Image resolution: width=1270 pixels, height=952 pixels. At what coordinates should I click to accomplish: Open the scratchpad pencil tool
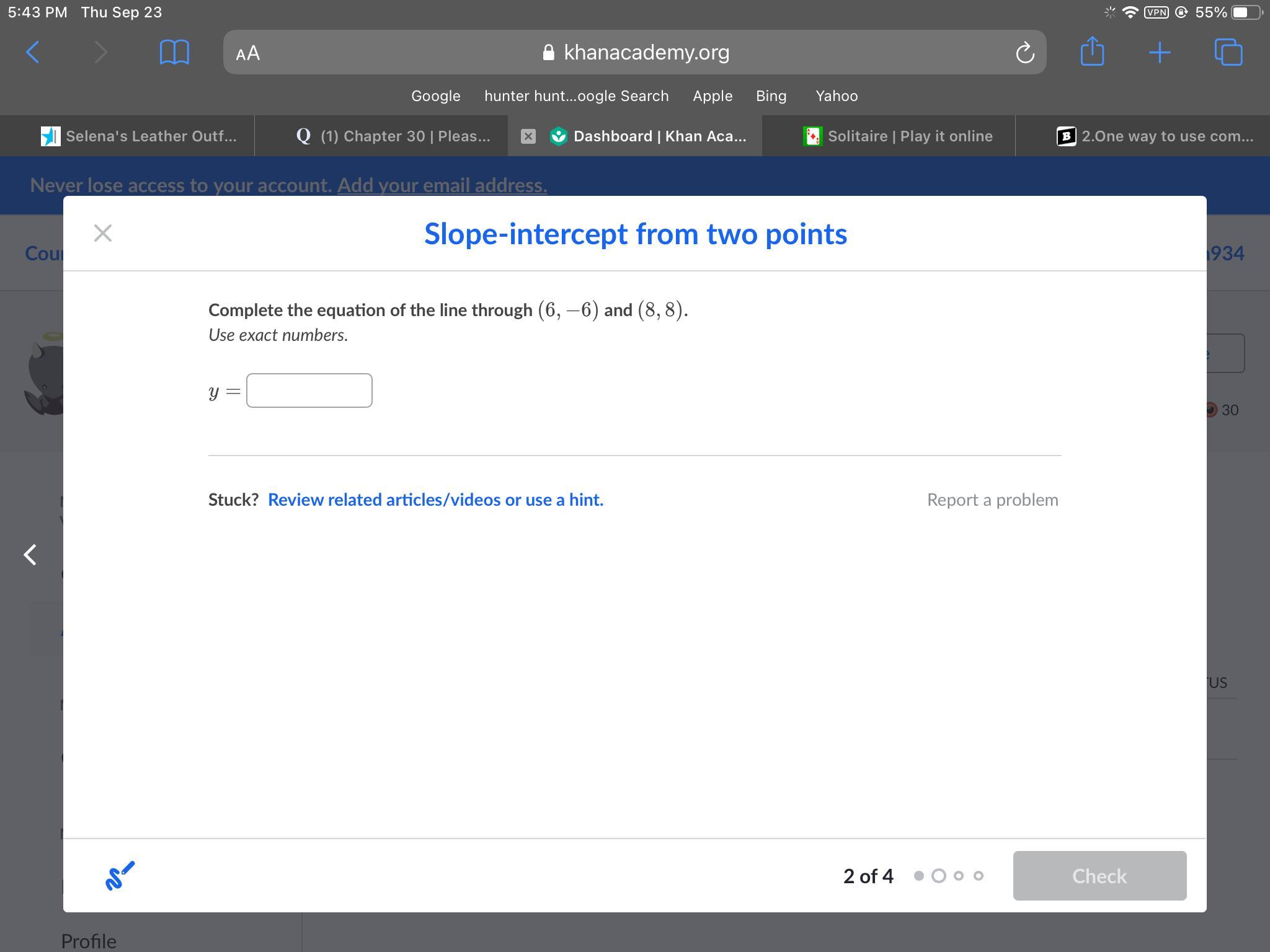(x=120, y=875)
